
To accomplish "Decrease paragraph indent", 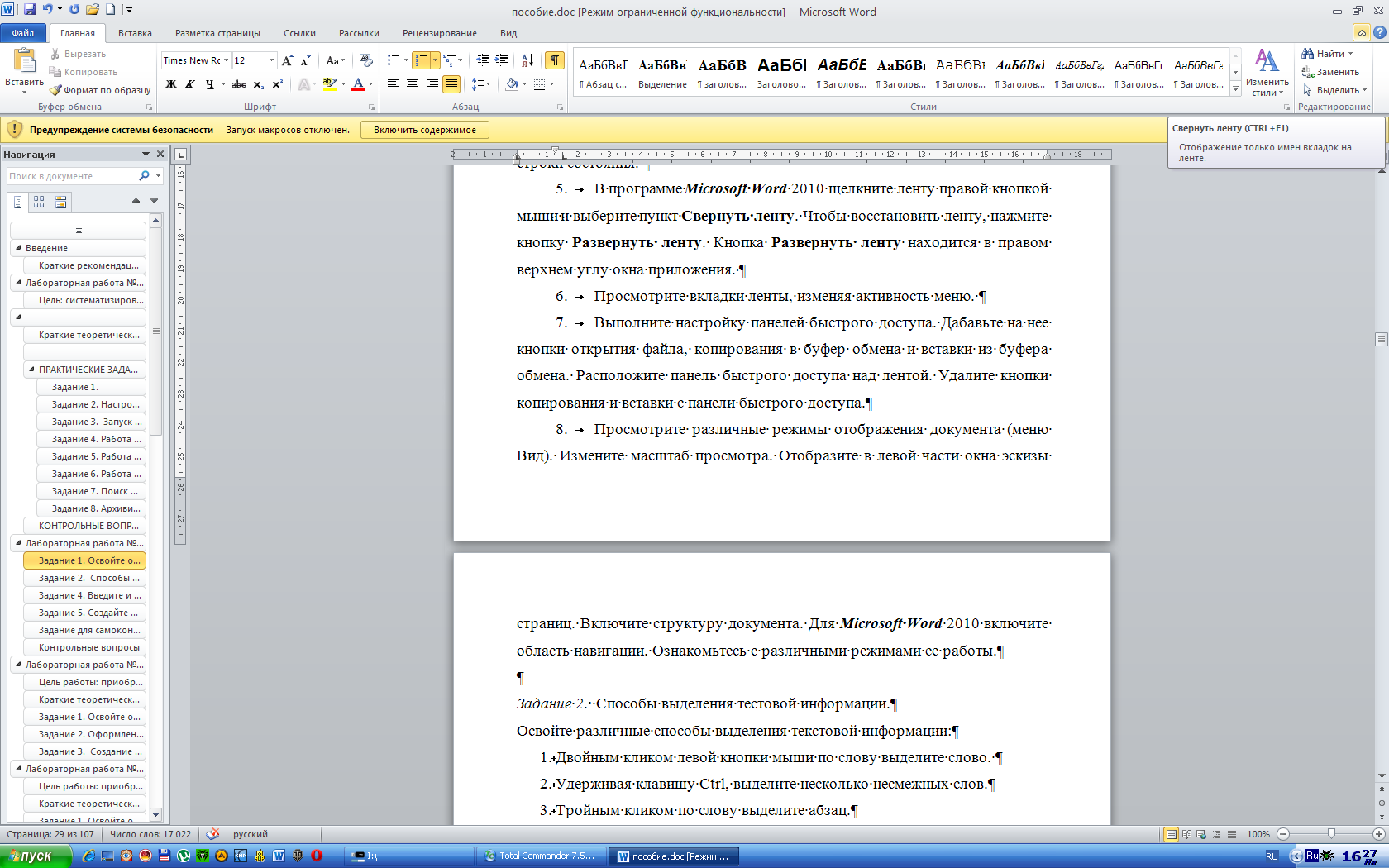I will point(483,60).
